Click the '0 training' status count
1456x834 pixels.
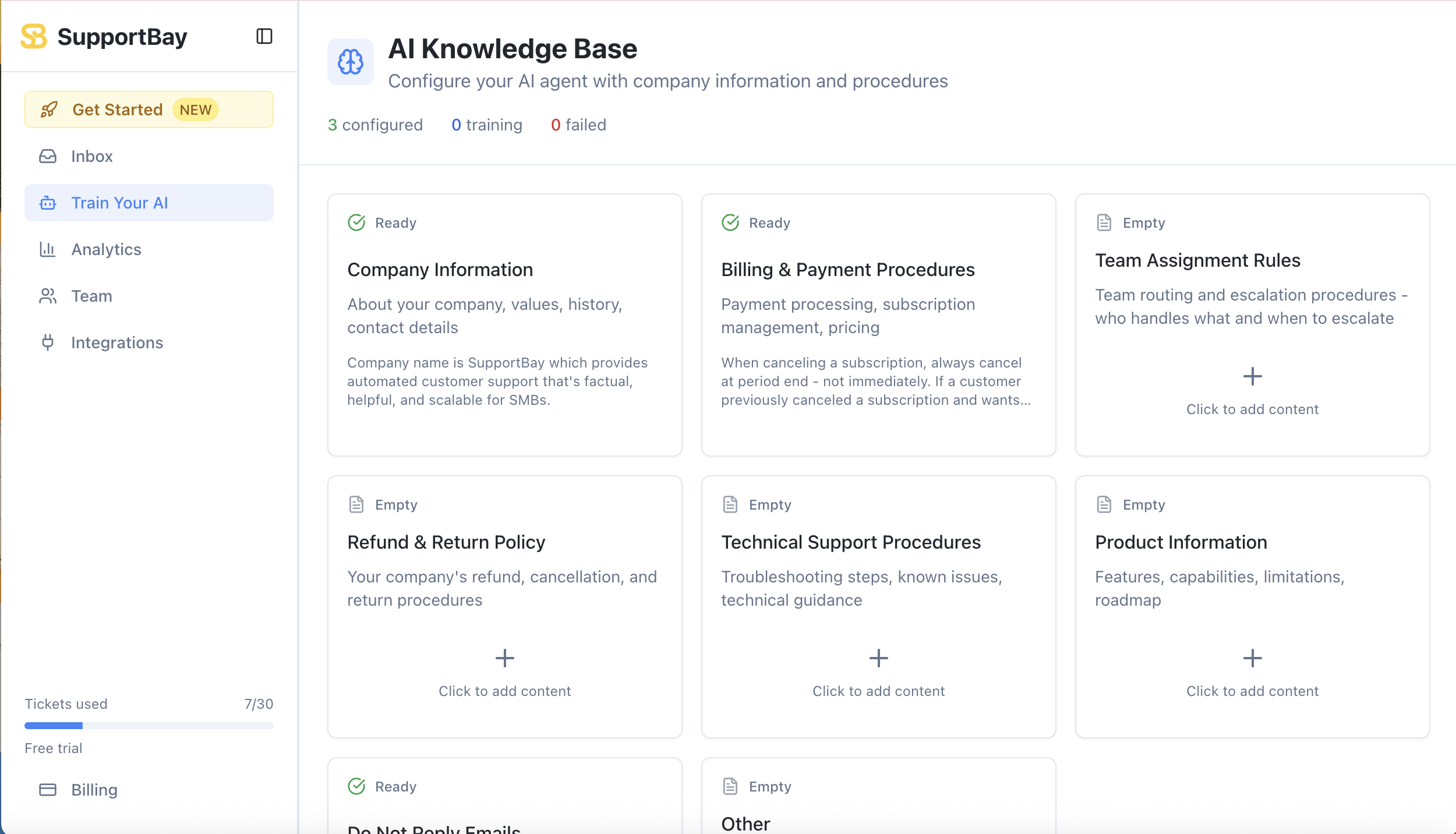click(487, 125)
